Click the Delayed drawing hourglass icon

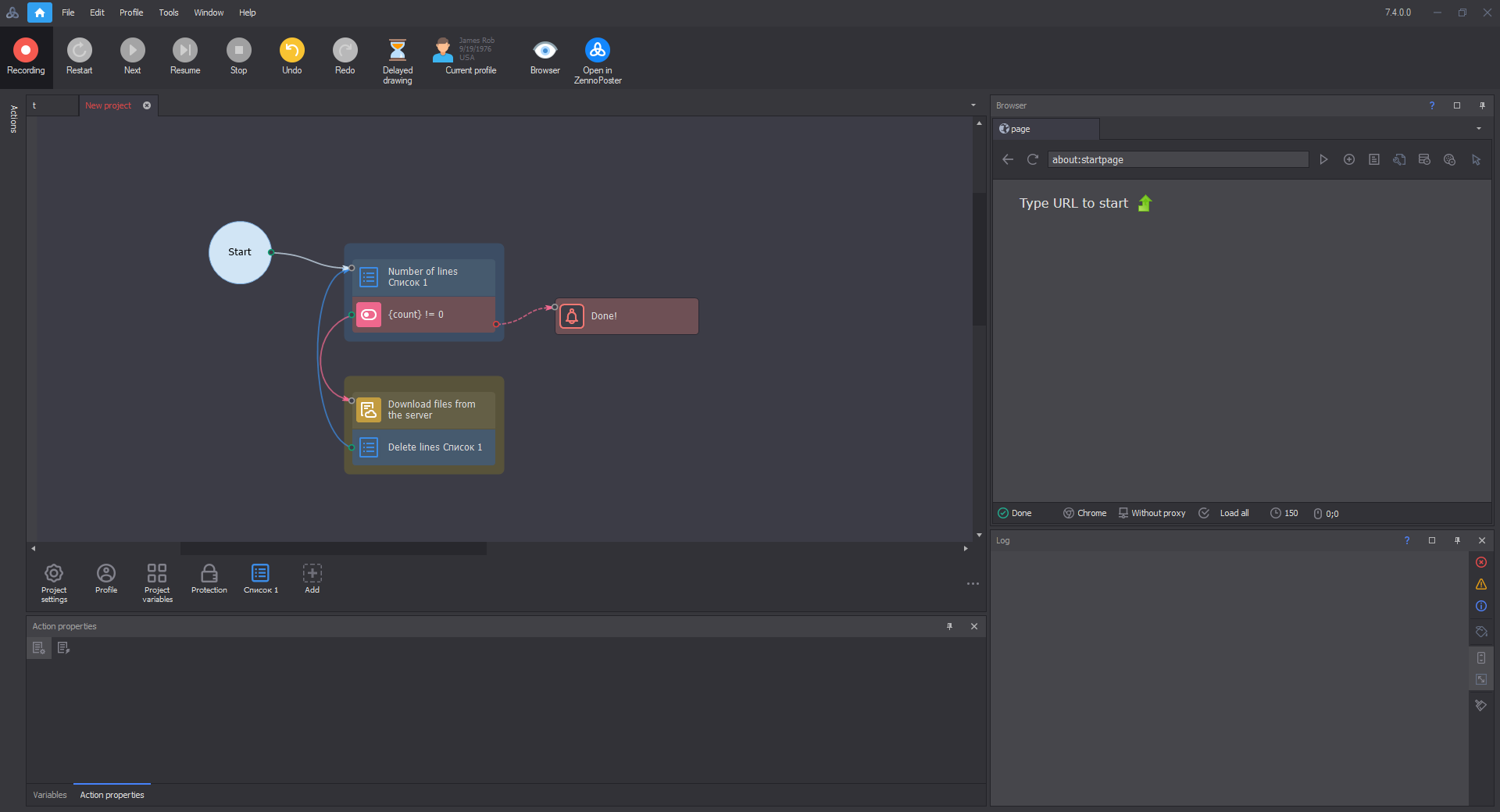pos(397,51)
